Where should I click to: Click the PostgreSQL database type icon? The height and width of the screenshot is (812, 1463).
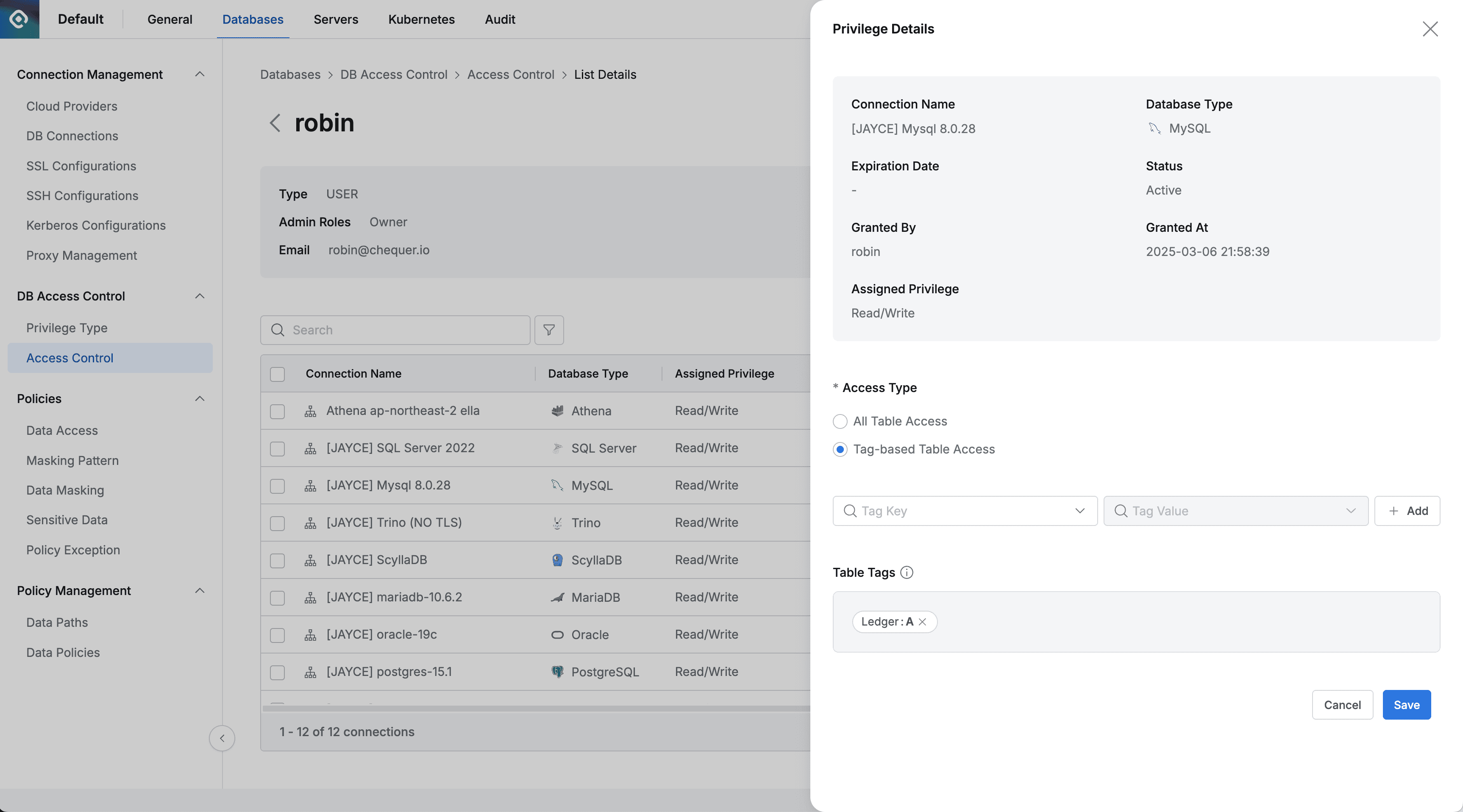click(557, 672)
